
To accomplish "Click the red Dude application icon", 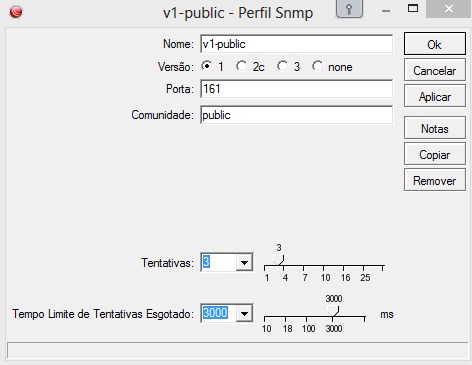I will tap(16, 12).
